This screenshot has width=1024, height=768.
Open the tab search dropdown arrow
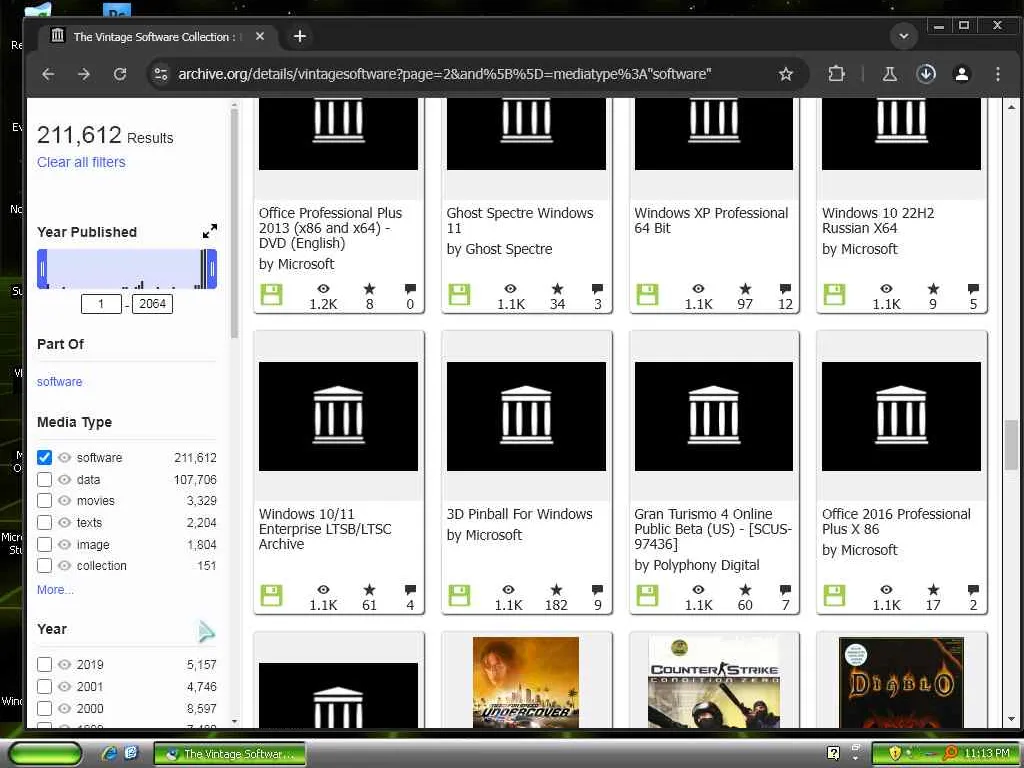click(904, 36)
